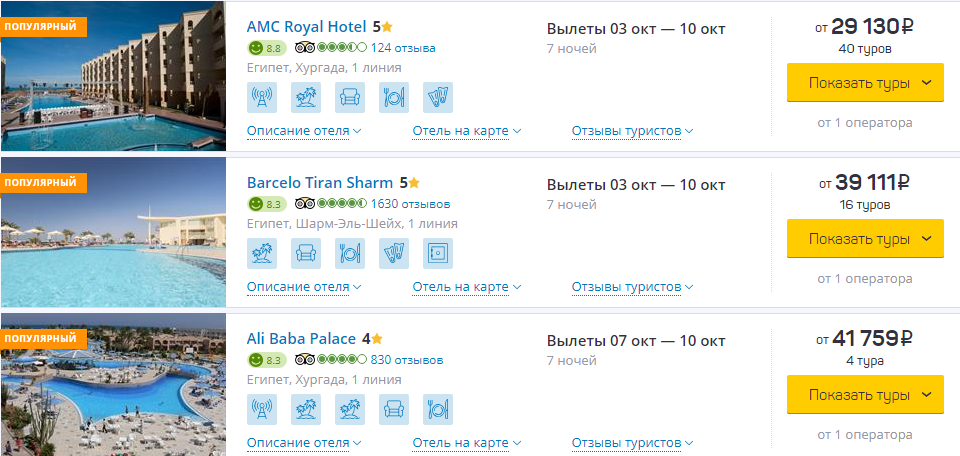Click the armchair icon for Barcelo Tiran Sharm
960x456 pixels.
click(306, 253)
